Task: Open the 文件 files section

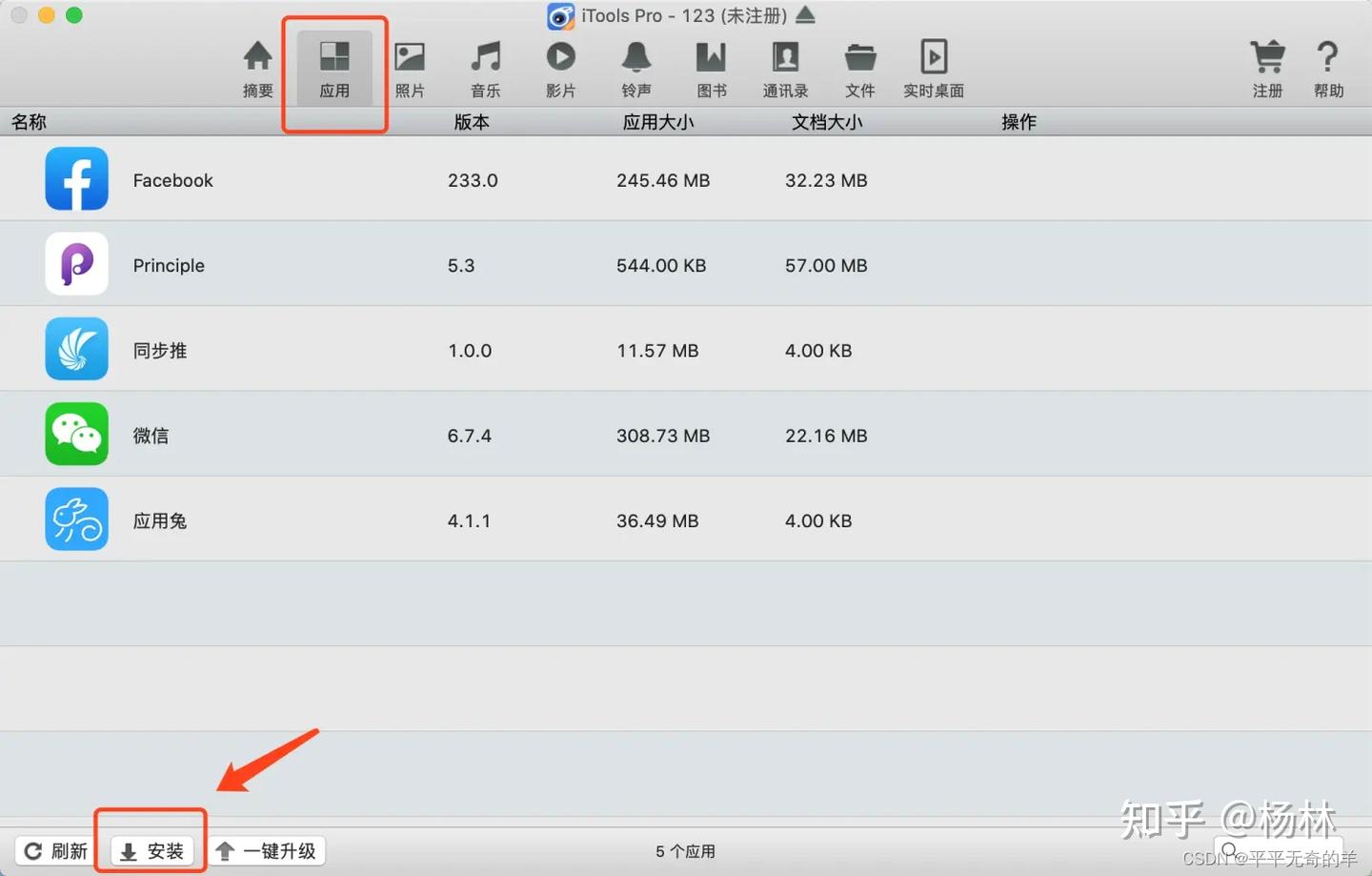Action: (x=859, y=69)
